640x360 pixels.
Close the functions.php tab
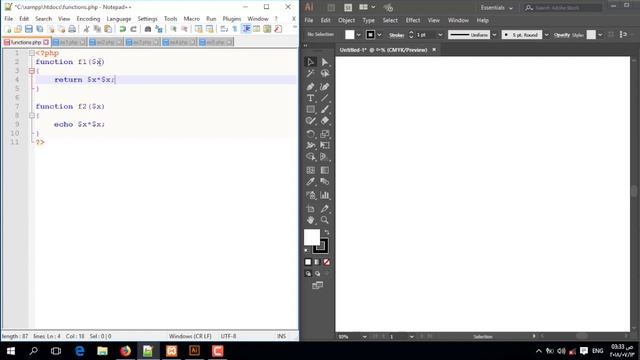click(x=46, y=42)
